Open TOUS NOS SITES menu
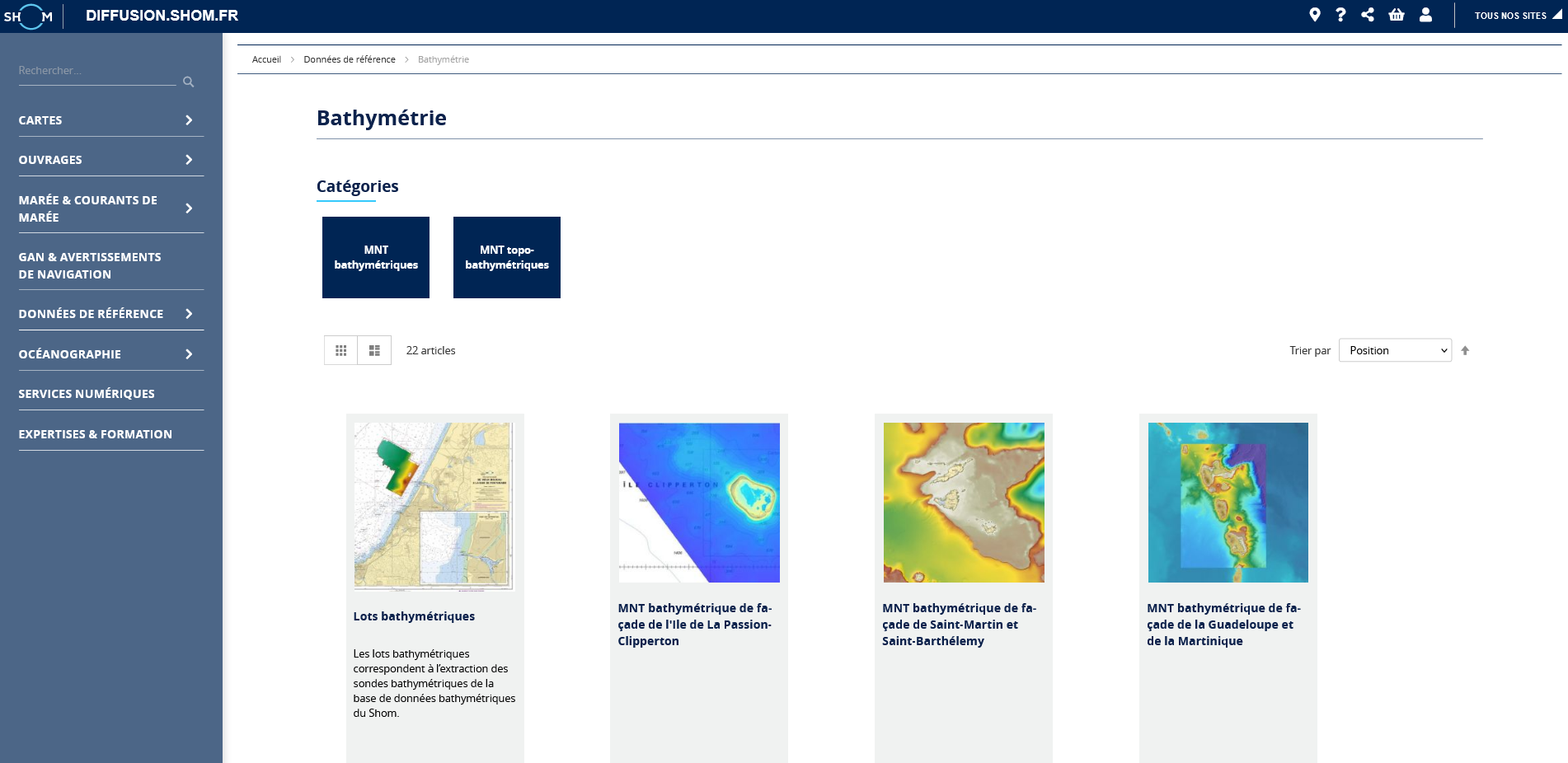Viewport: 1568px width, 763px height. (1516, 16)
